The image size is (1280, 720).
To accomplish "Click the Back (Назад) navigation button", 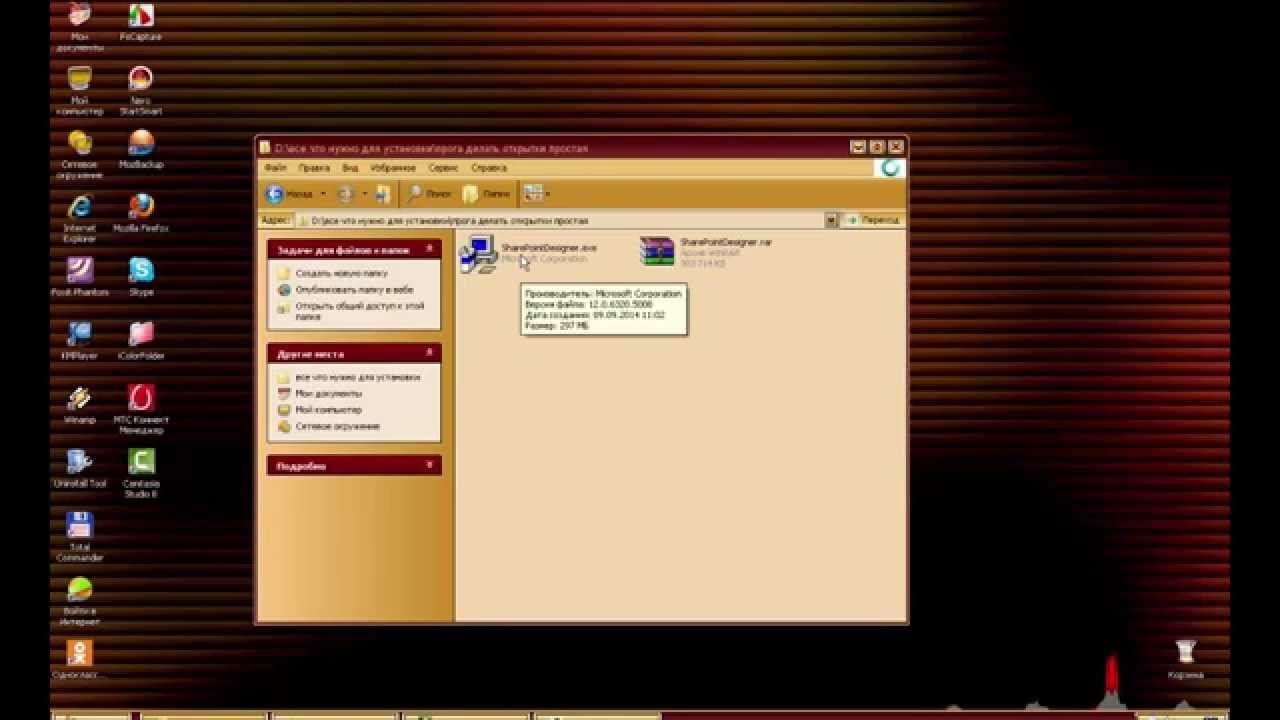I will (x=289, y=194).
